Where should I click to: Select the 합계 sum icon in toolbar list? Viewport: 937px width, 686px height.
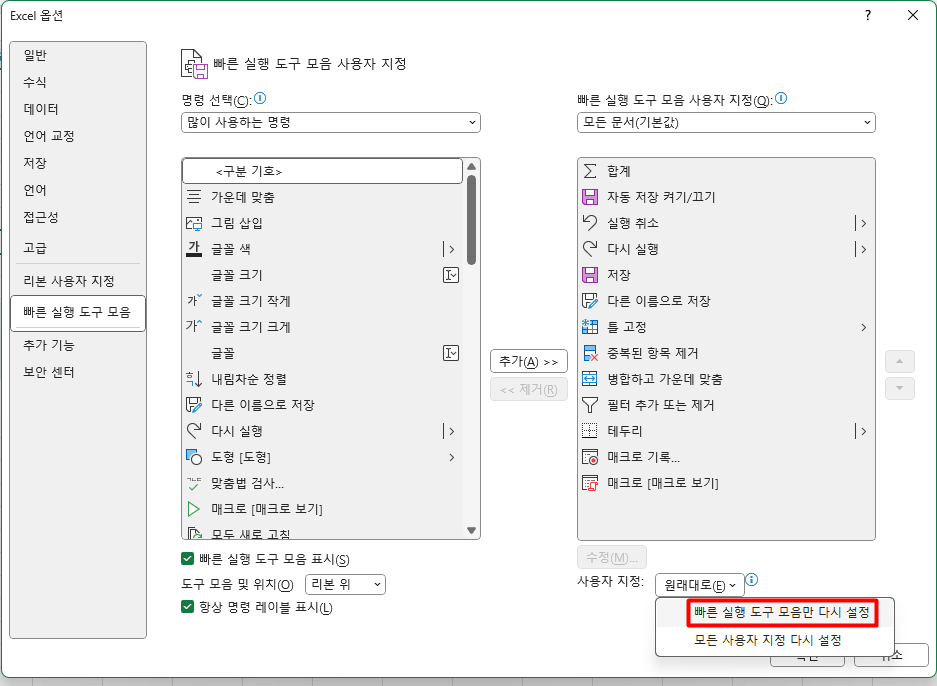coord(590,171)
